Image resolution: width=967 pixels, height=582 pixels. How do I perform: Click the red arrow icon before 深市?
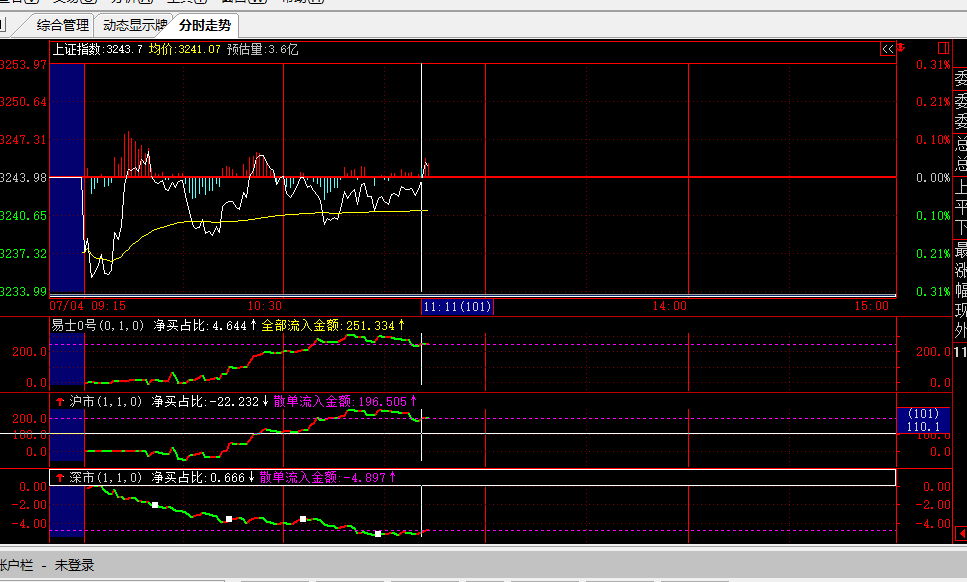(x=59, y=477)
